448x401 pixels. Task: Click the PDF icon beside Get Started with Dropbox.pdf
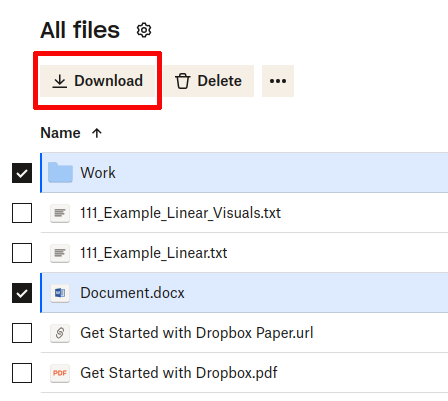[60, 373]
